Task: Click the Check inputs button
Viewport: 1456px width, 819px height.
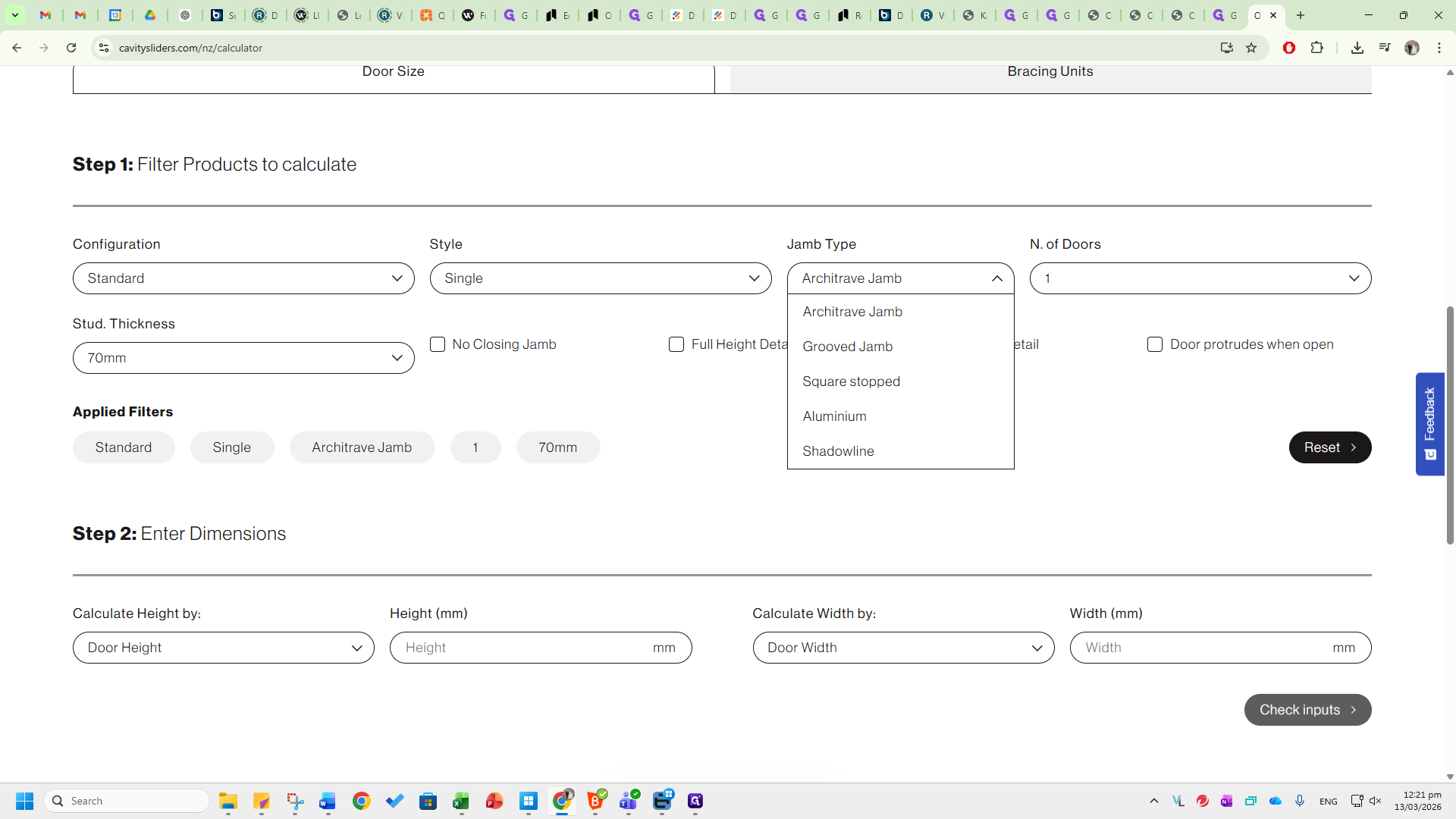Action: [1307, 710]
